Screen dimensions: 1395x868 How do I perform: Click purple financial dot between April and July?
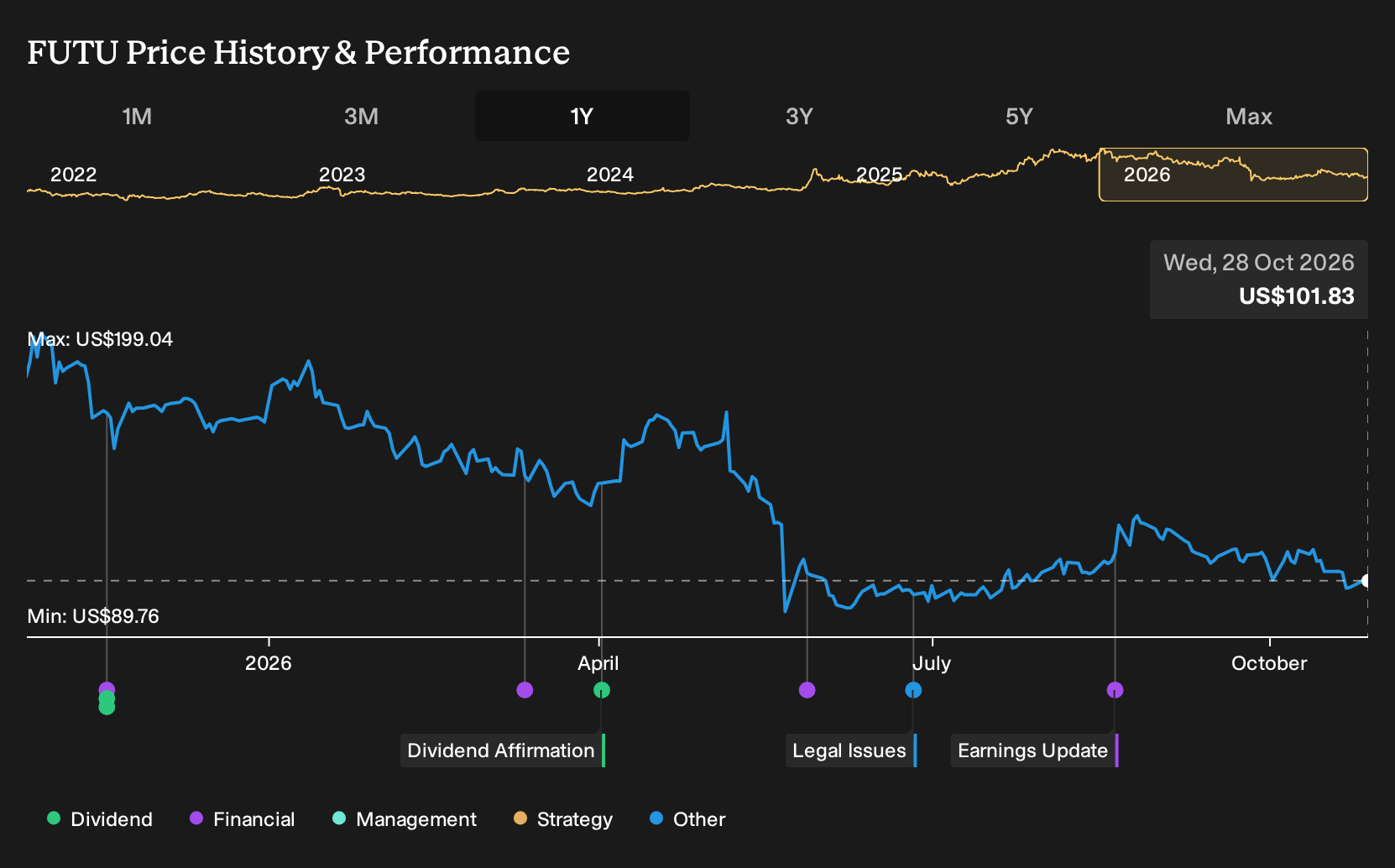tap(807, 690)
